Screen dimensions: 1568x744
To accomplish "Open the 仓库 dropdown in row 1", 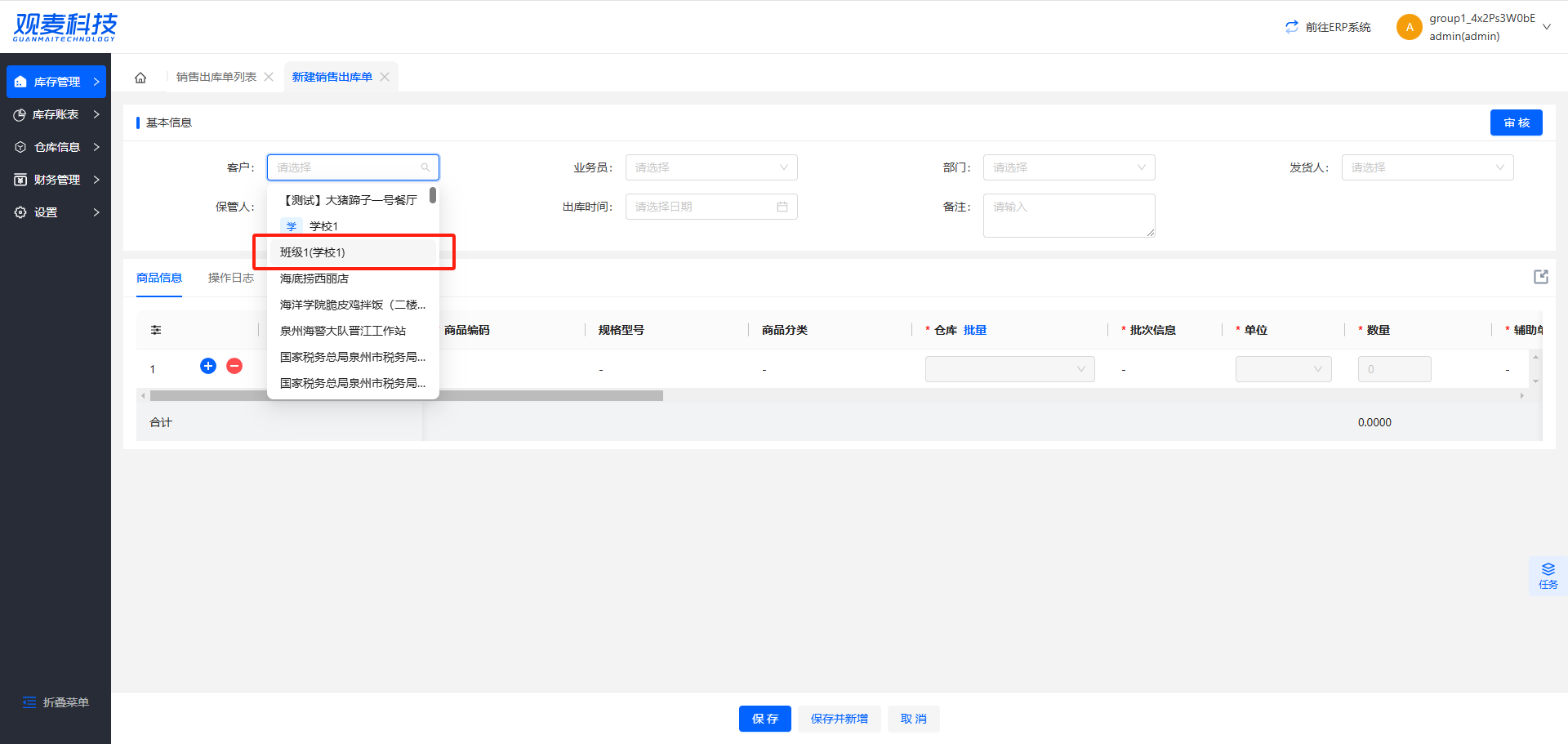I will coord(1010,369).
